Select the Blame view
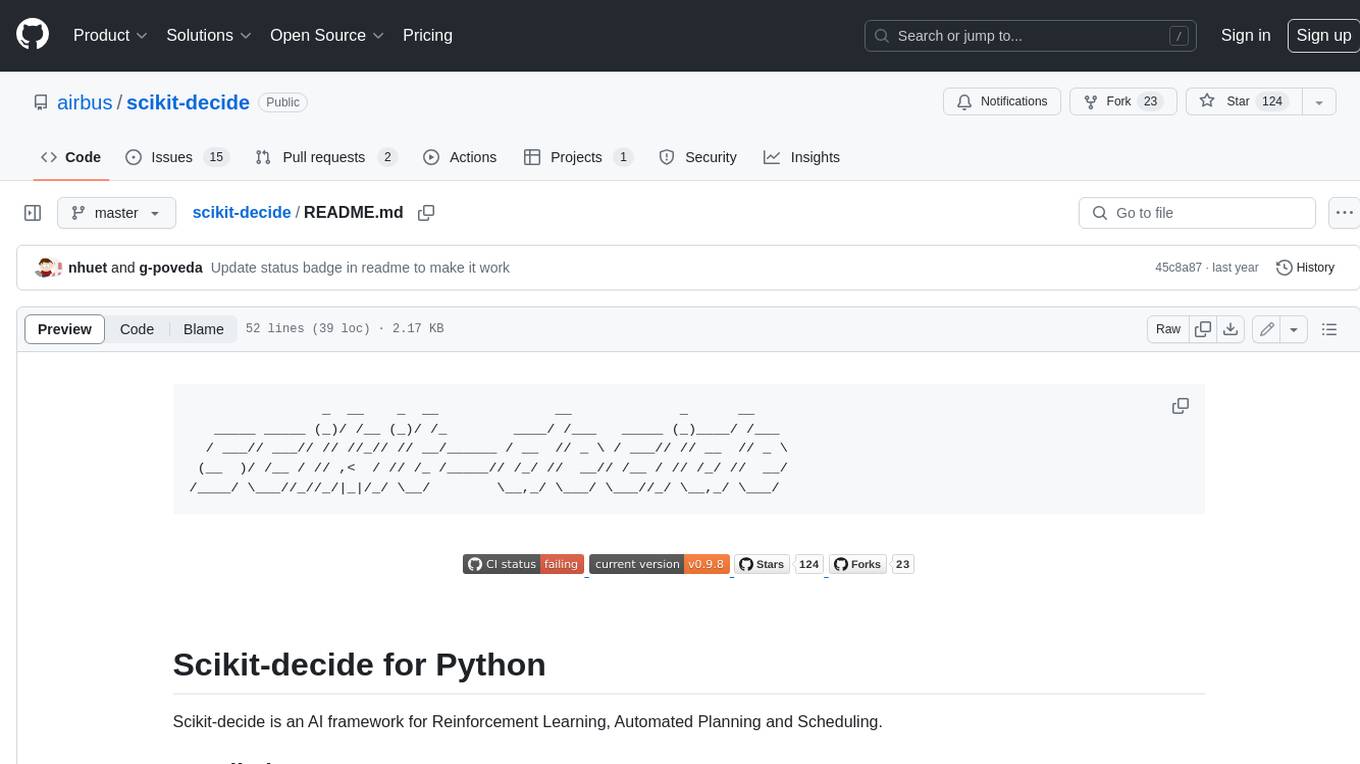Screen dimensions: 1360x764 tap(203, 329)
